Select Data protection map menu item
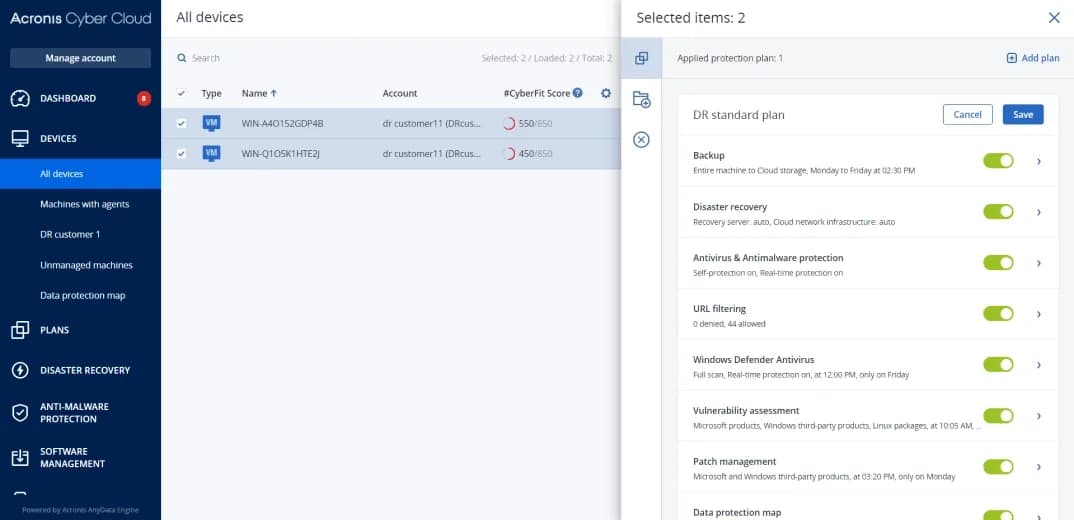 [x=82, y=296]
